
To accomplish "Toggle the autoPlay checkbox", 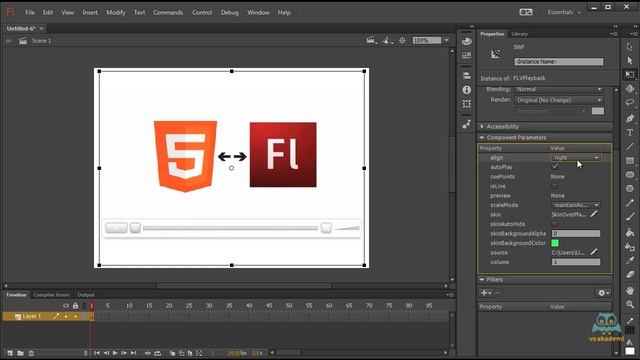I will point(555,167).
